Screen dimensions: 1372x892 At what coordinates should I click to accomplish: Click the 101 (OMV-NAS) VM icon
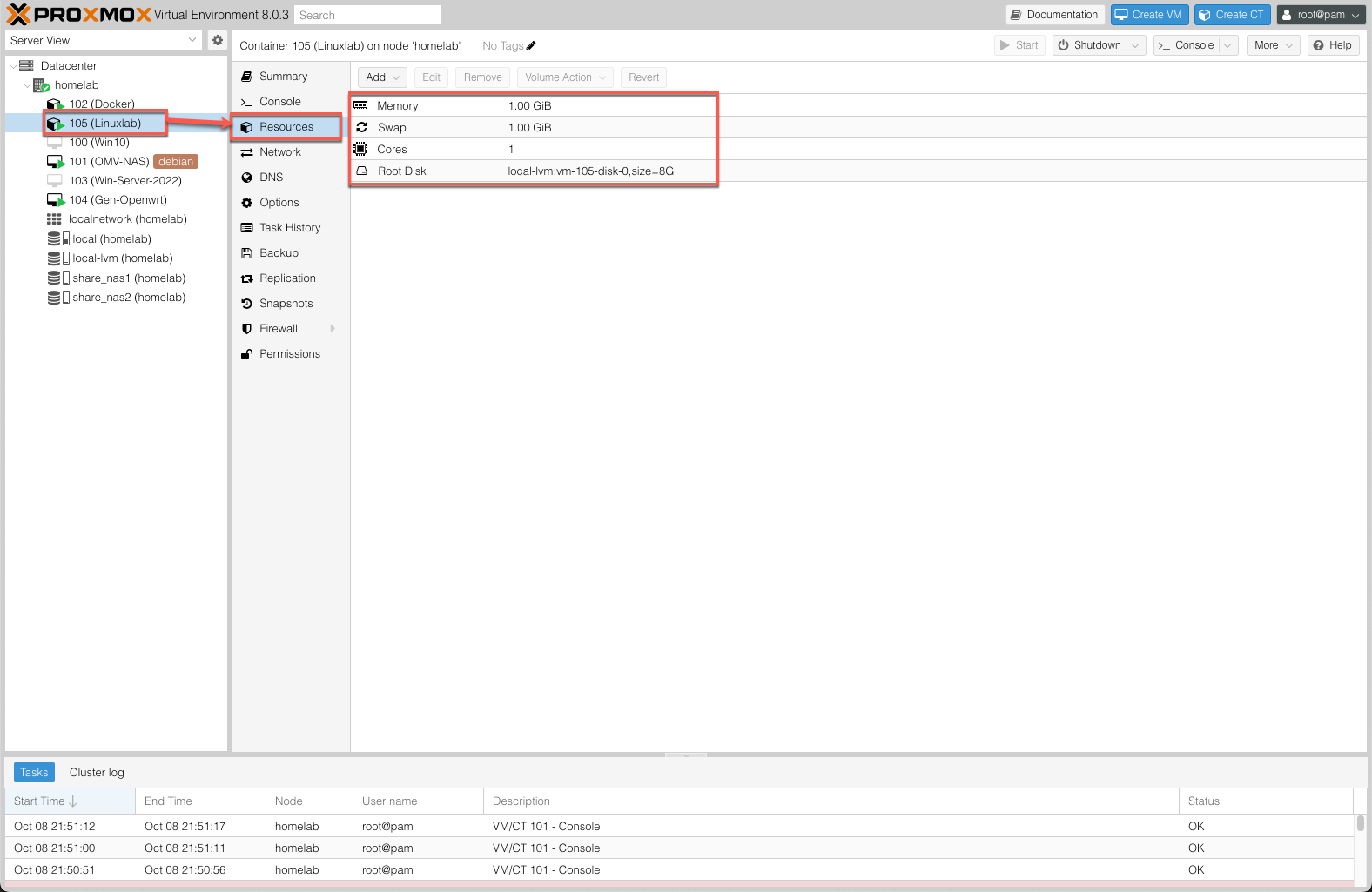(55, 162)
